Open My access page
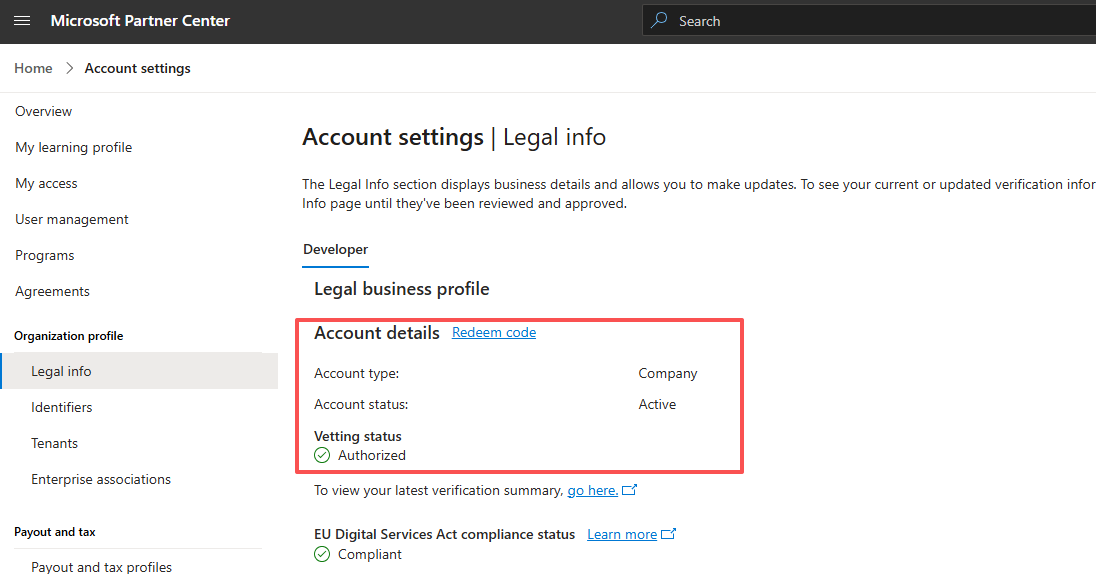 pyautogui.click(x=46, y=183)
